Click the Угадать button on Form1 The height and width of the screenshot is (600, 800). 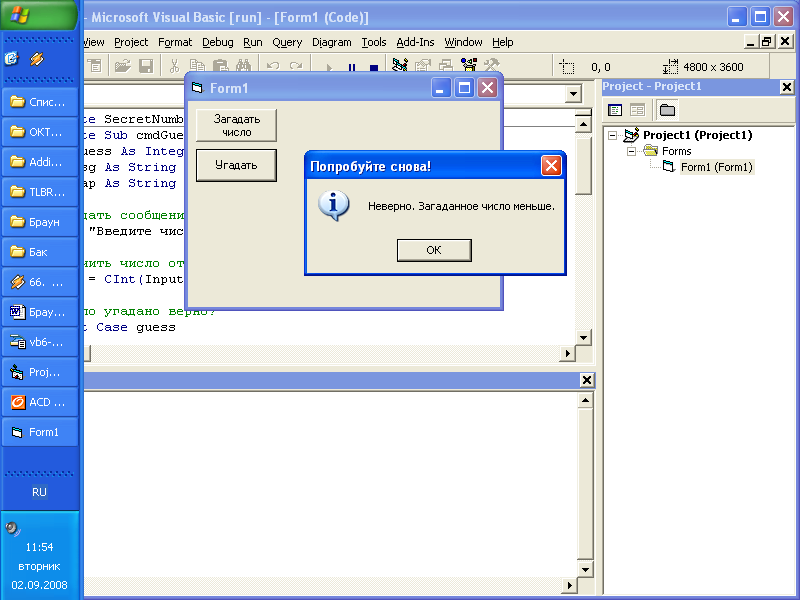tap(236, 165)
